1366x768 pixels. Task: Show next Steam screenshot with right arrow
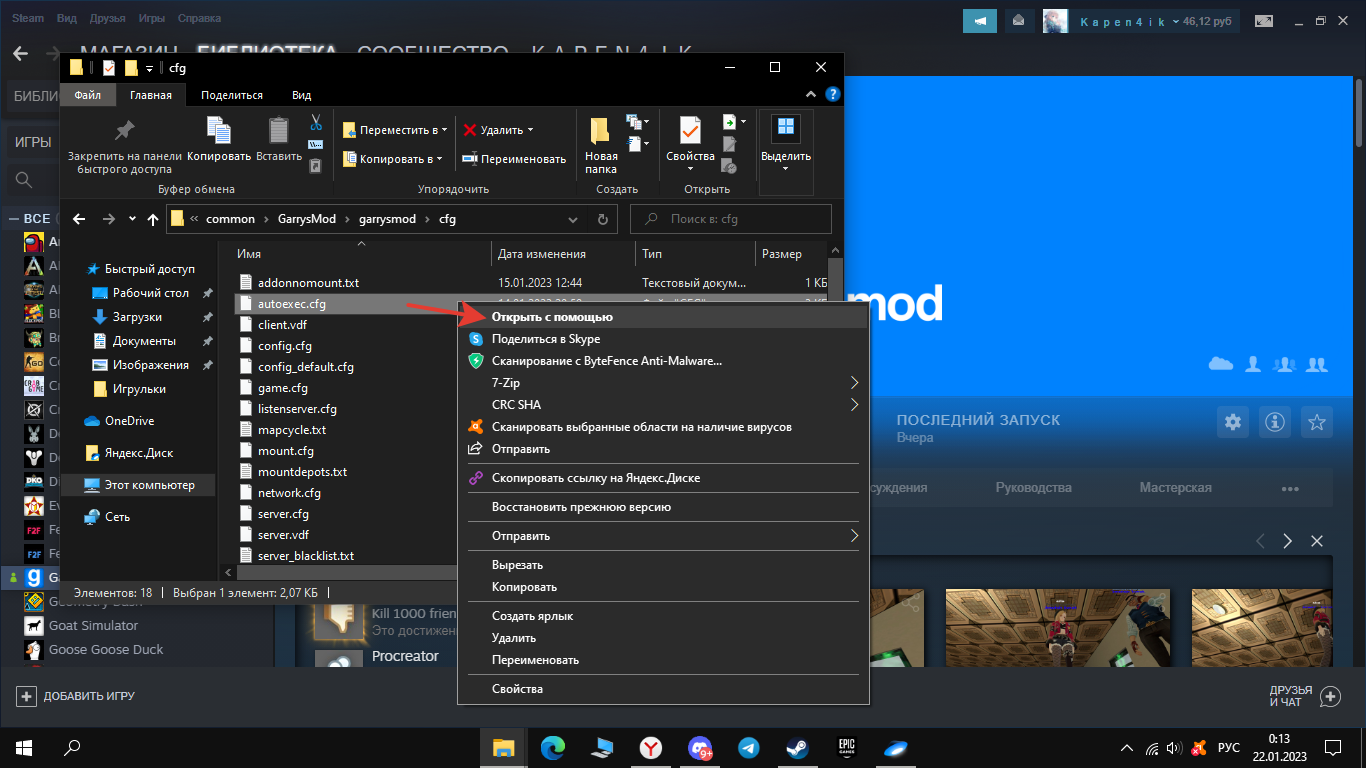point(1288,541)
